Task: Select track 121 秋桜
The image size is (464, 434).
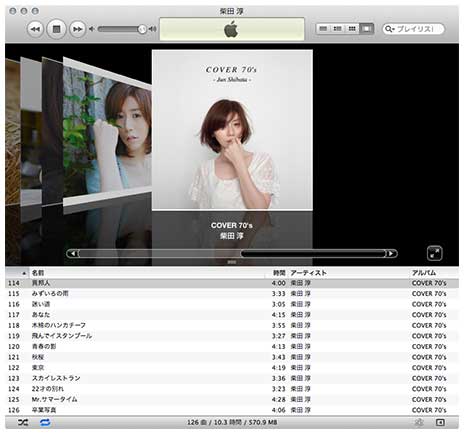Action: [232, 357]
